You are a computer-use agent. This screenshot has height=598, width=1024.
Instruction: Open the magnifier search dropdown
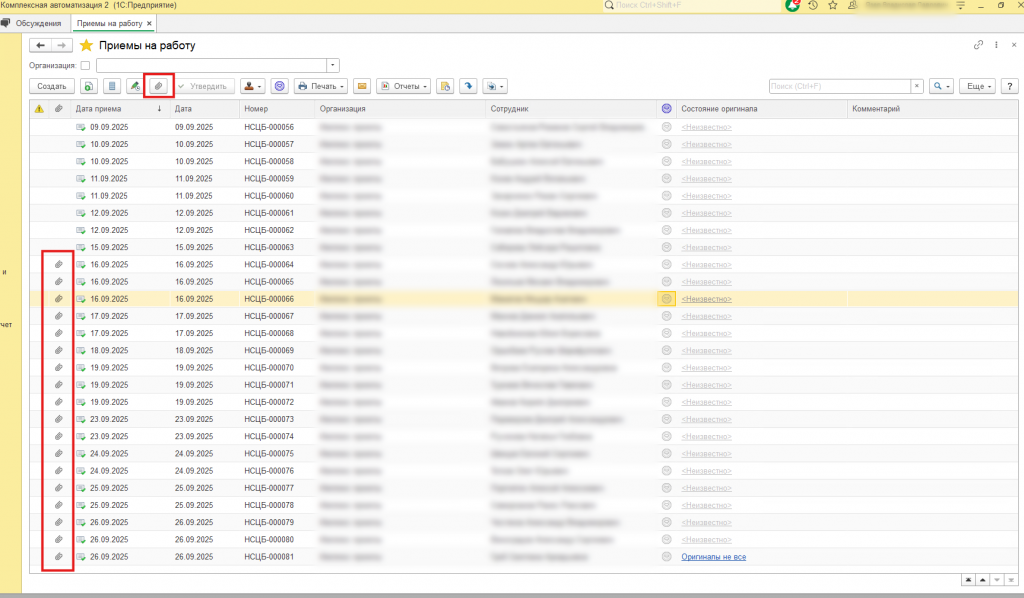tap(940, 86)
